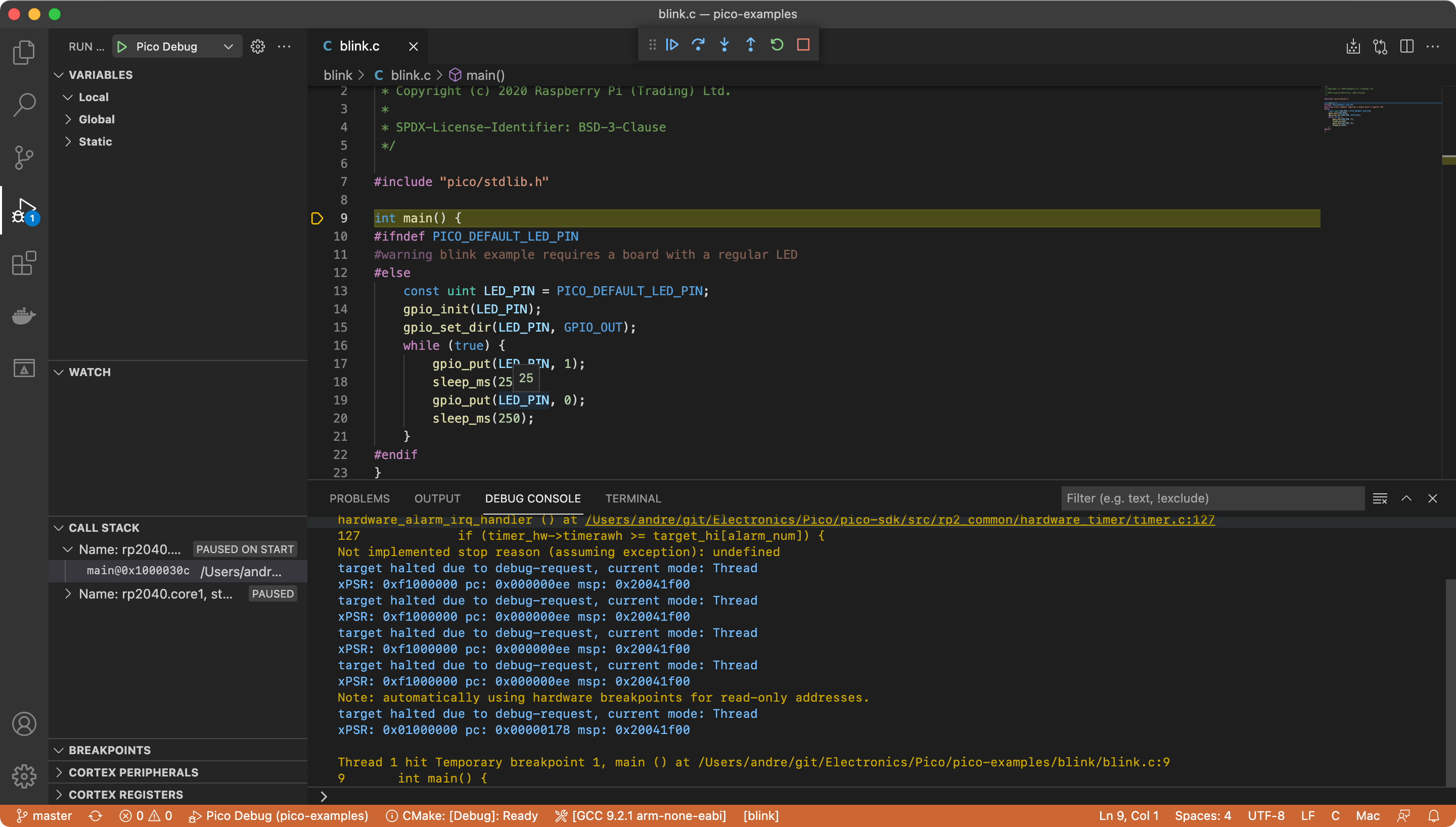The width and height of the screenshot is (1456, 827).
Task: Click the Continue debug button
Action: coord(672,45)
